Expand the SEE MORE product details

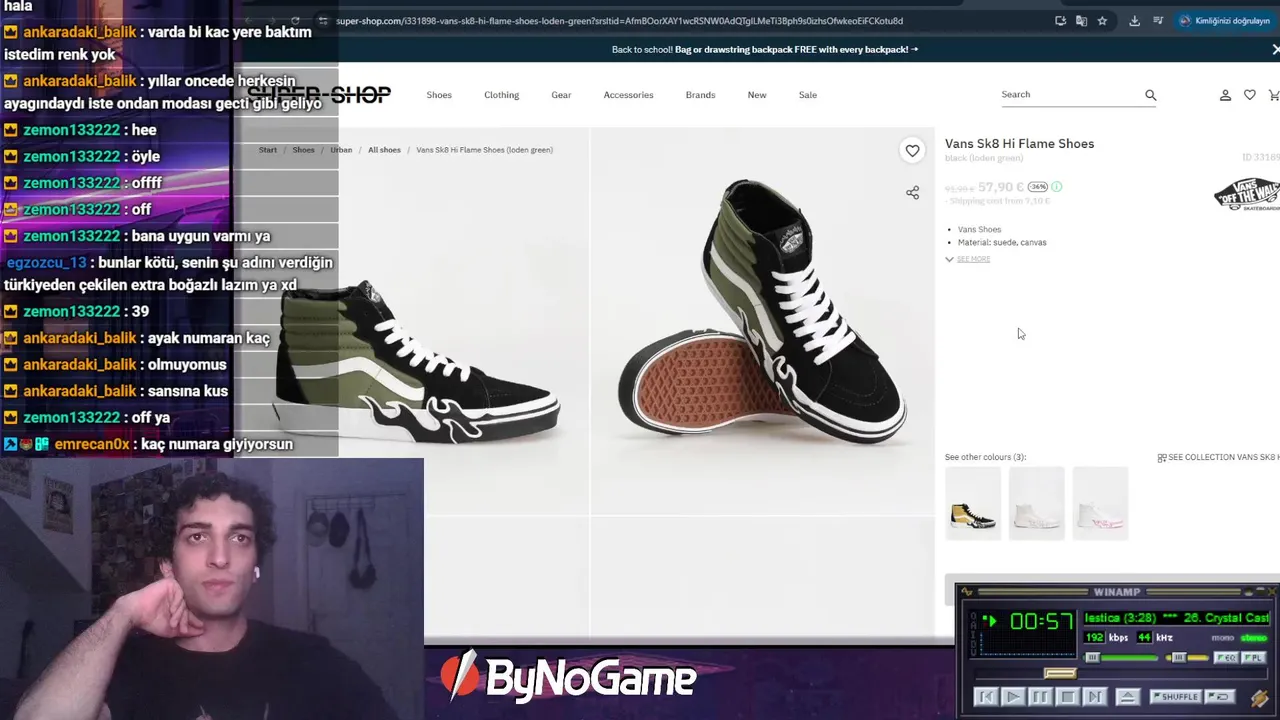pos(968,259)
